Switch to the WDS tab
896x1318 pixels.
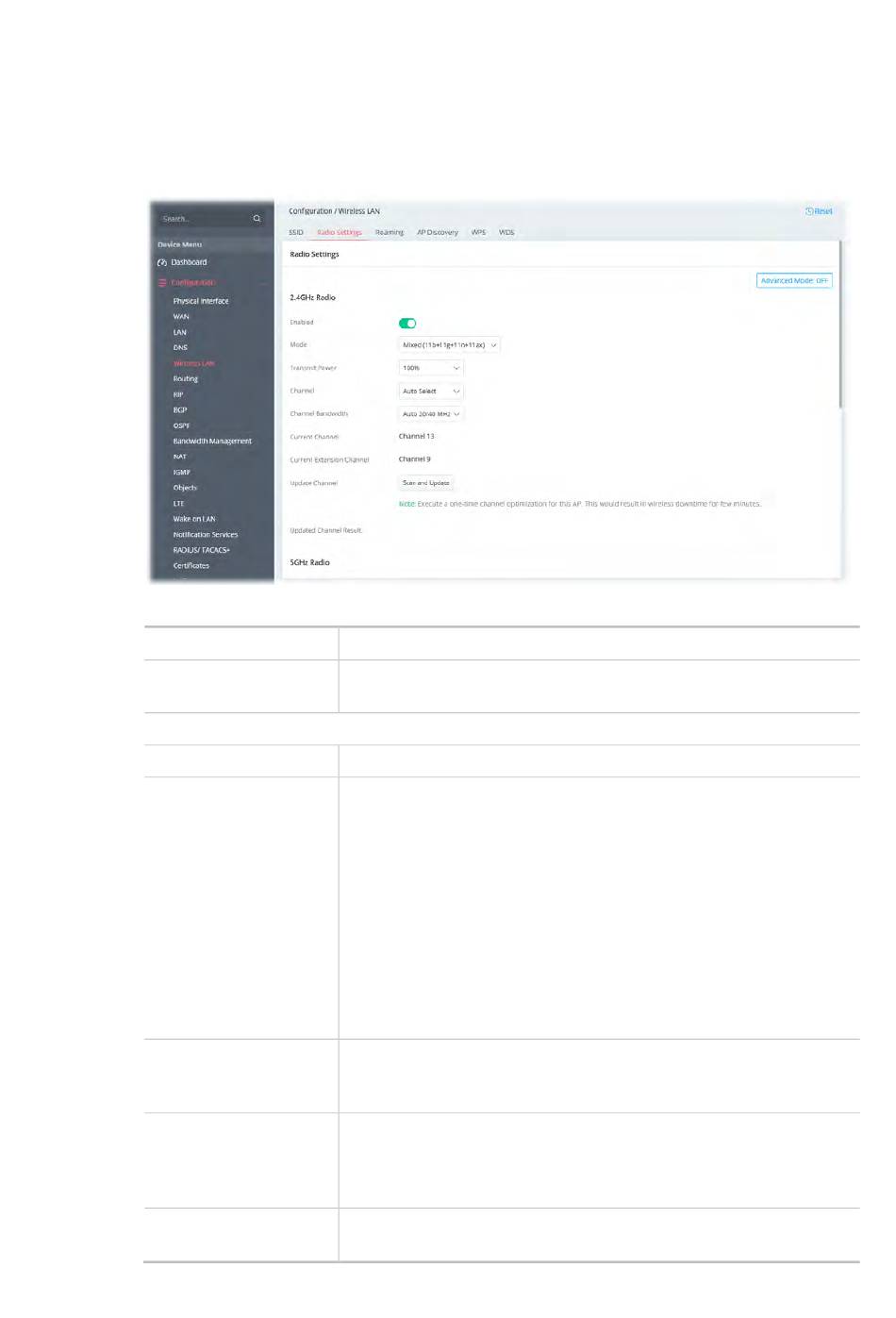506,232
